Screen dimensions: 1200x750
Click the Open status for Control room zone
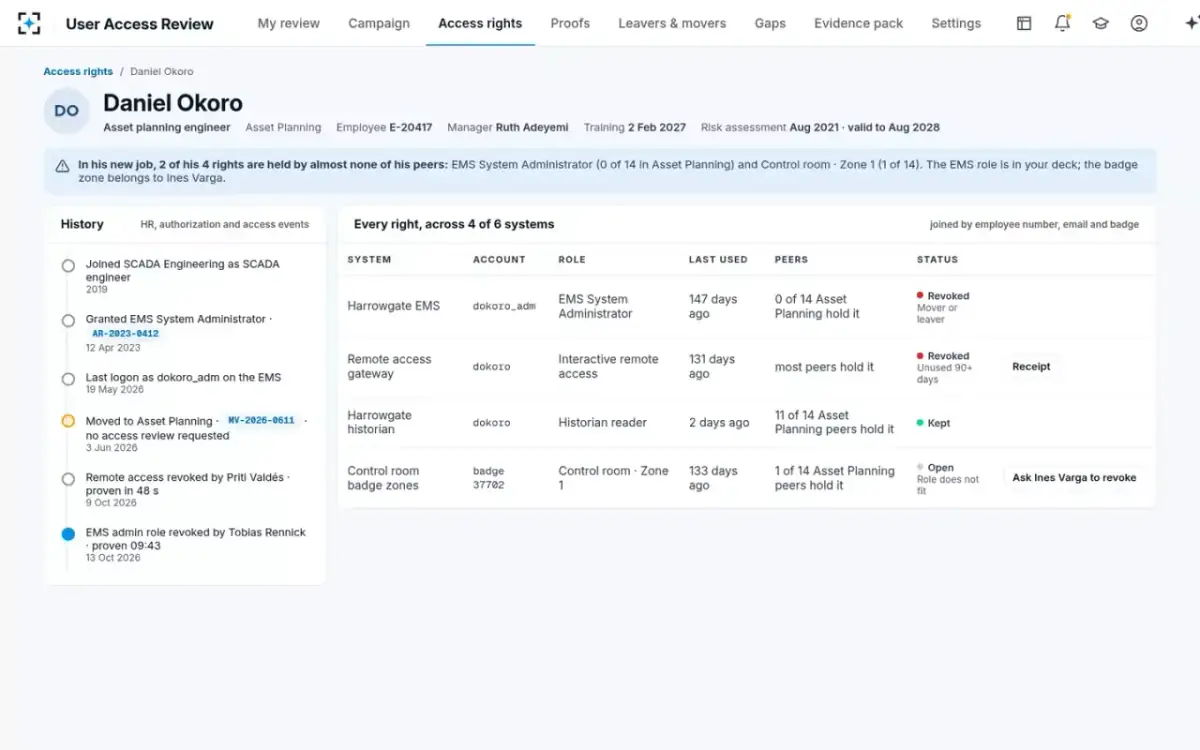point(948,479)
